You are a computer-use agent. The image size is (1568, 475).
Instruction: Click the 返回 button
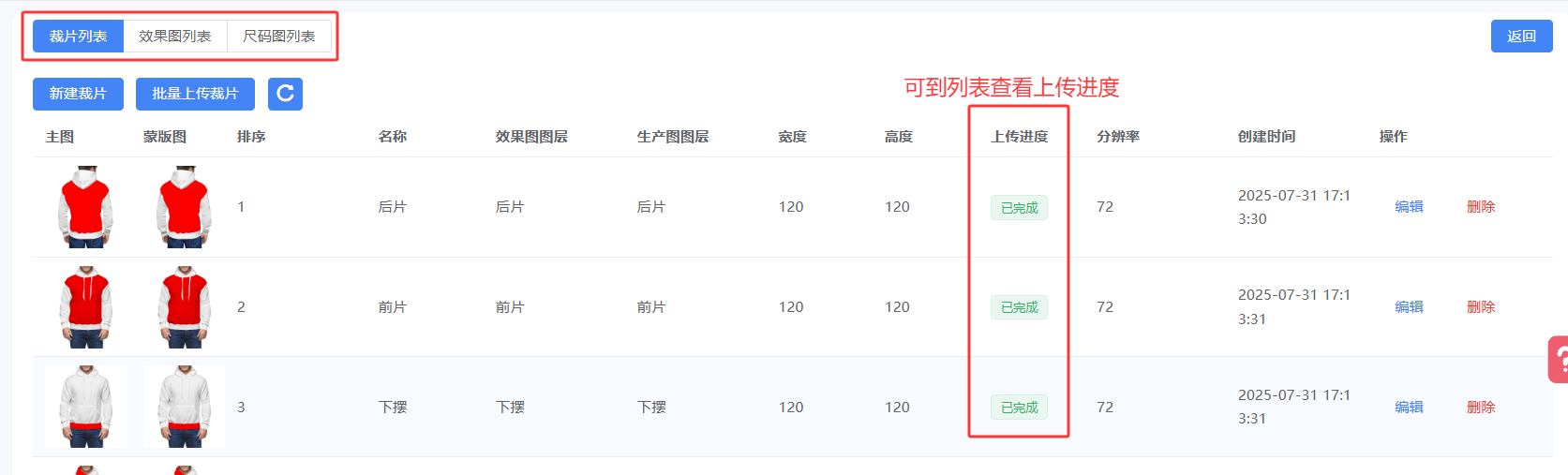click(x=1521, y=37)
